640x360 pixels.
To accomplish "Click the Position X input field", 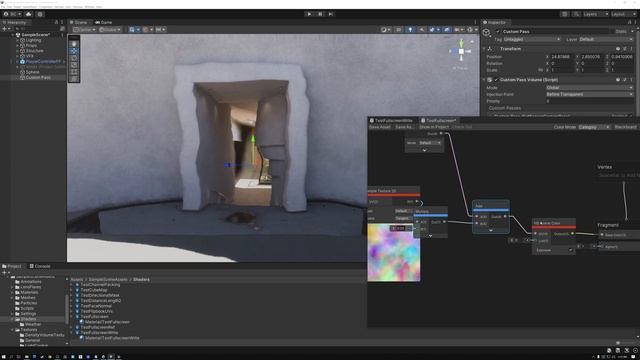I will [x=562, y=57].
